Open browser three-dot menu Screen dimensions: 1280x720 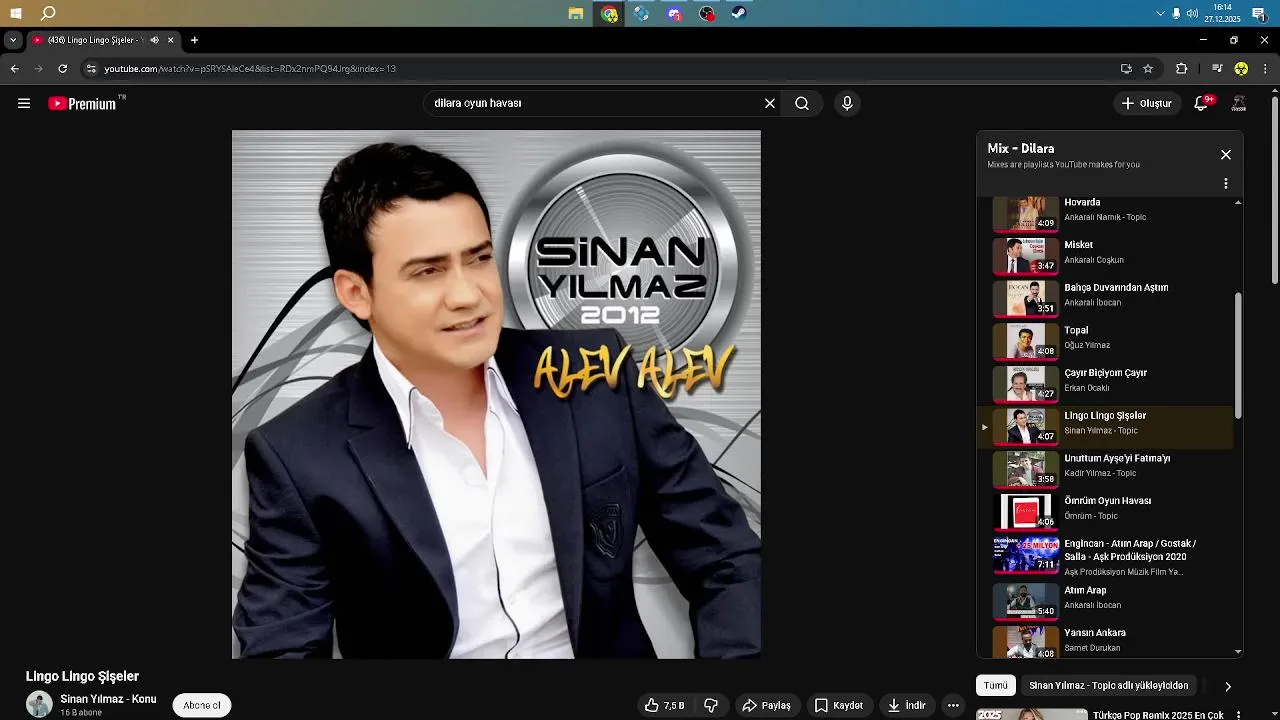[x=1265, y=69]
